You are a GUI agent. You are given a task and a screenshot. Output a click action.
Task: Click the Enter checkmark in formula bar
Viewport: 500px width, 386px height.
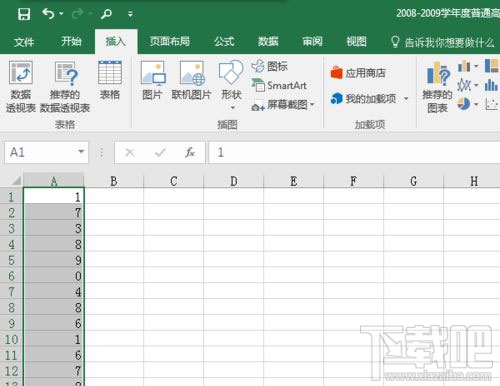click(160, 153)
